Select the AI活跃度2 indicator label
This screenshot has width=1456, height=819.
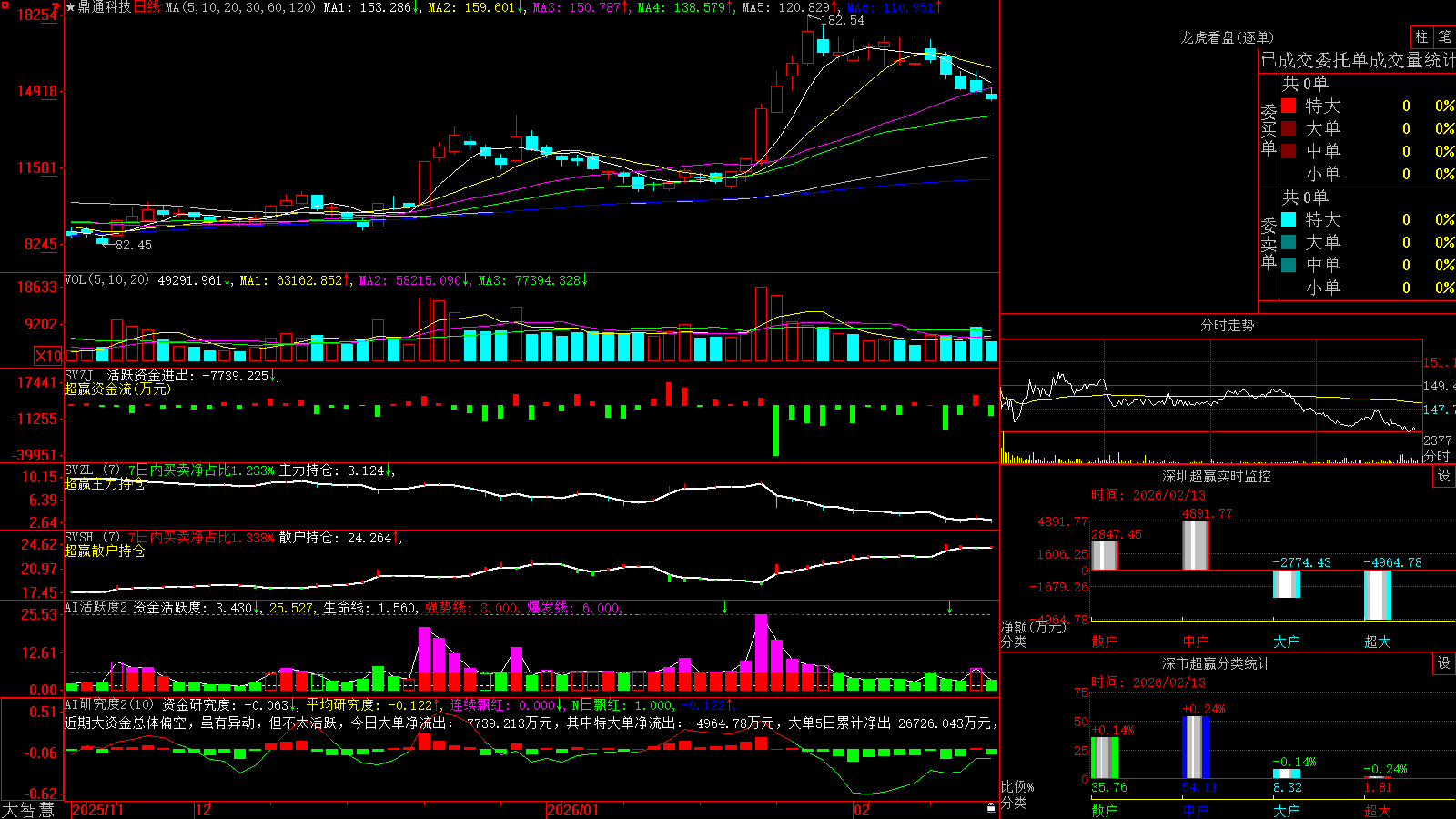coord(96,608)
